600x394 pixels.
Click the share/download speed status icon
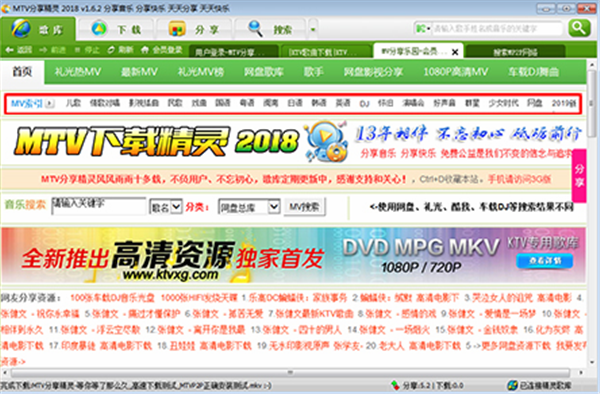(x=395, y=385)
